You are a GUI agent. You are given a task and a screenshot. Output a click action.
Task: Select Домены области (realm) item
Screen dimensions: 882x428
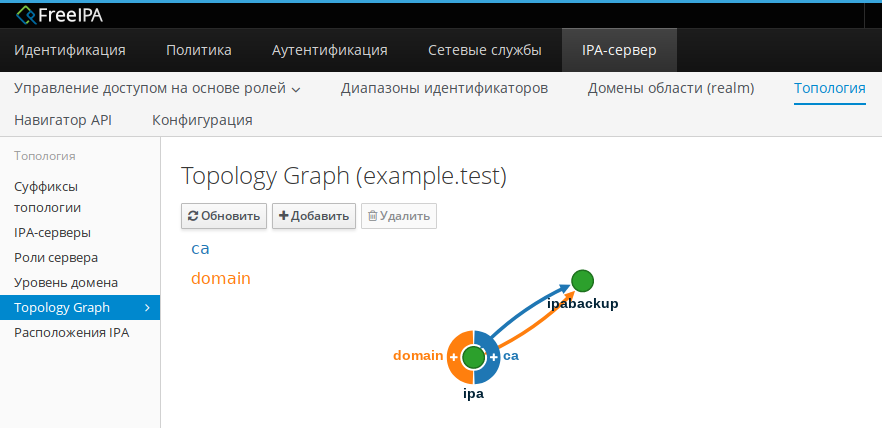671,88
